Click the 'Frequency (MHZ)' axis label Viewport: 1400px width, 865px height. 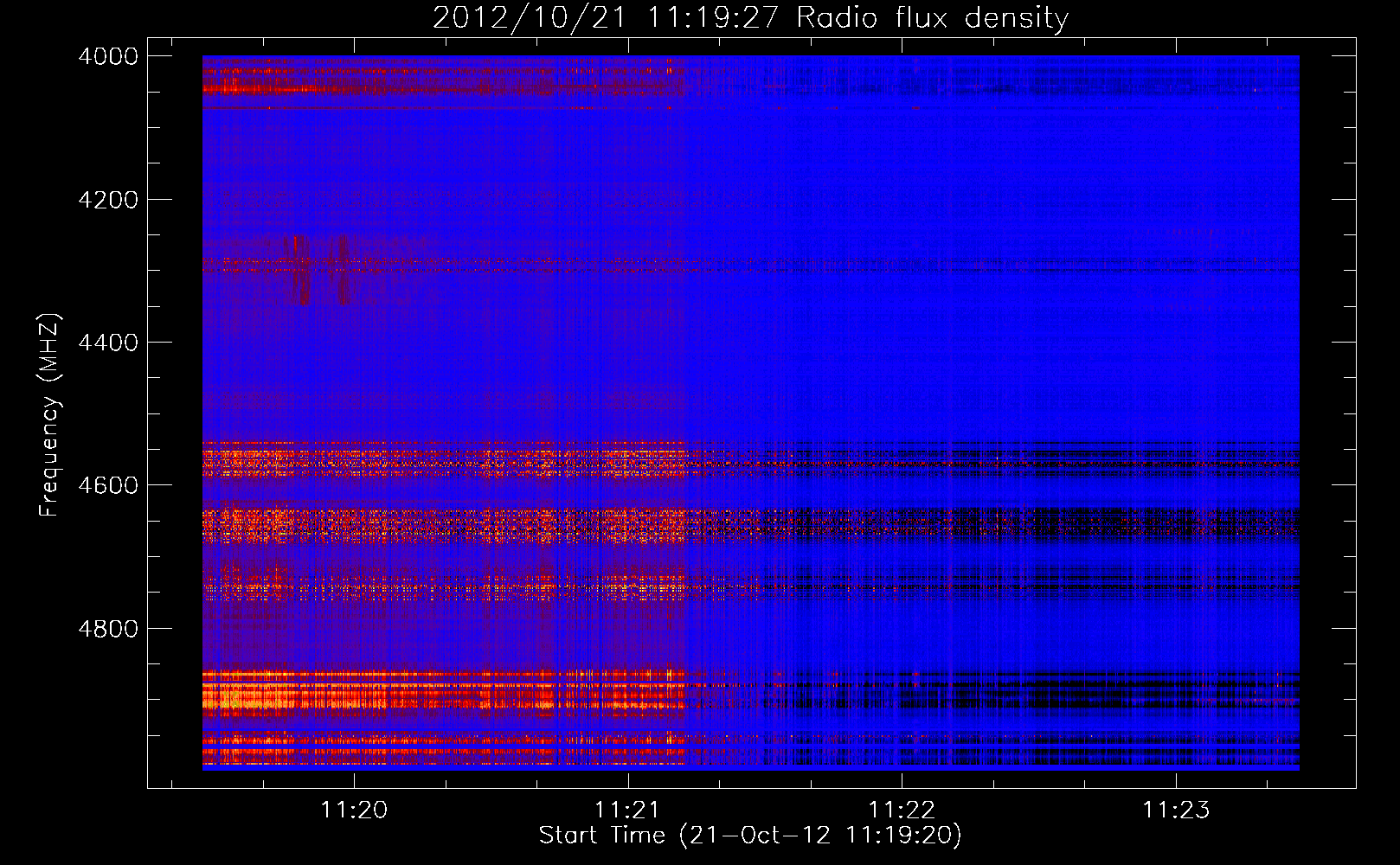pyautogui.click(x=49, y=415)
